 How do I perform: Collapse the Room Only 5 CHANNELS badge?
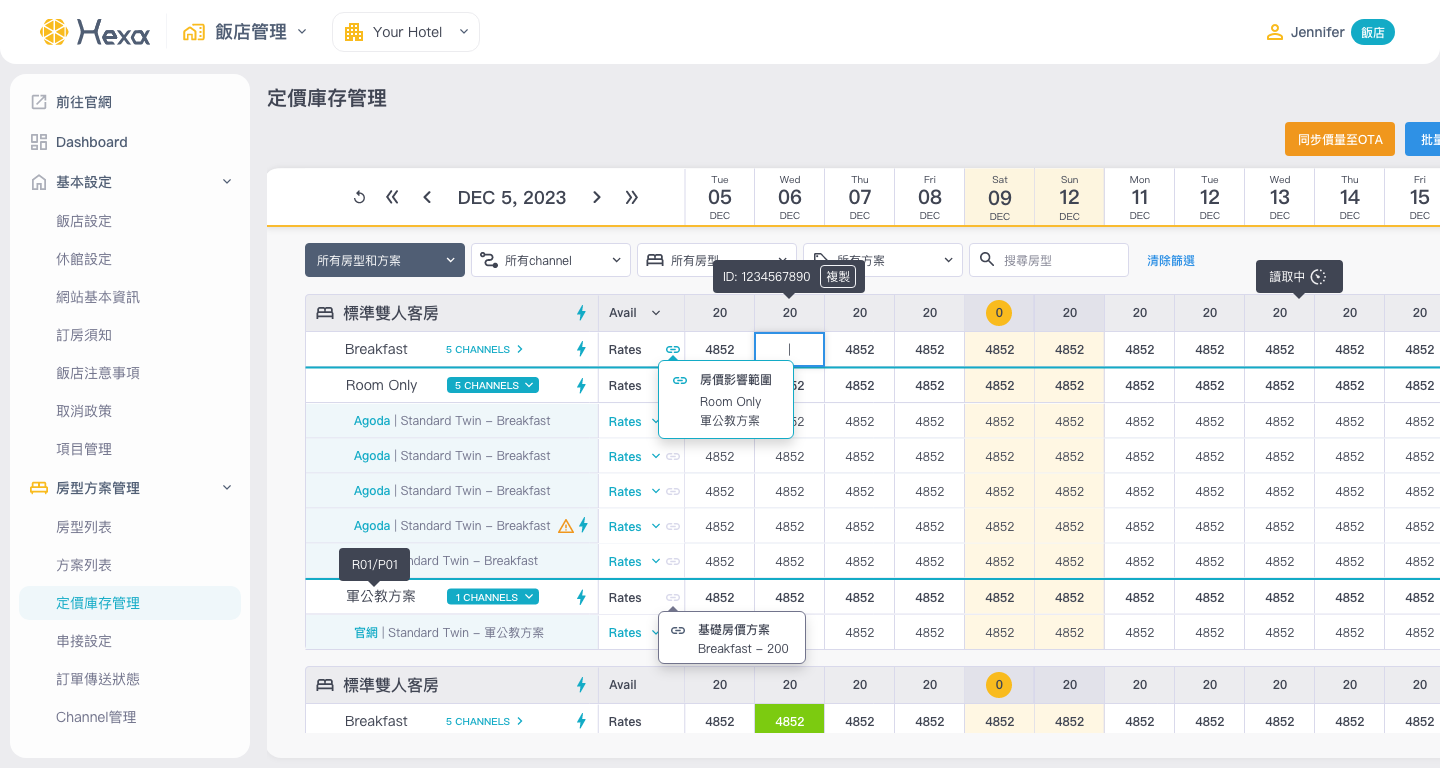click(497, 385)
